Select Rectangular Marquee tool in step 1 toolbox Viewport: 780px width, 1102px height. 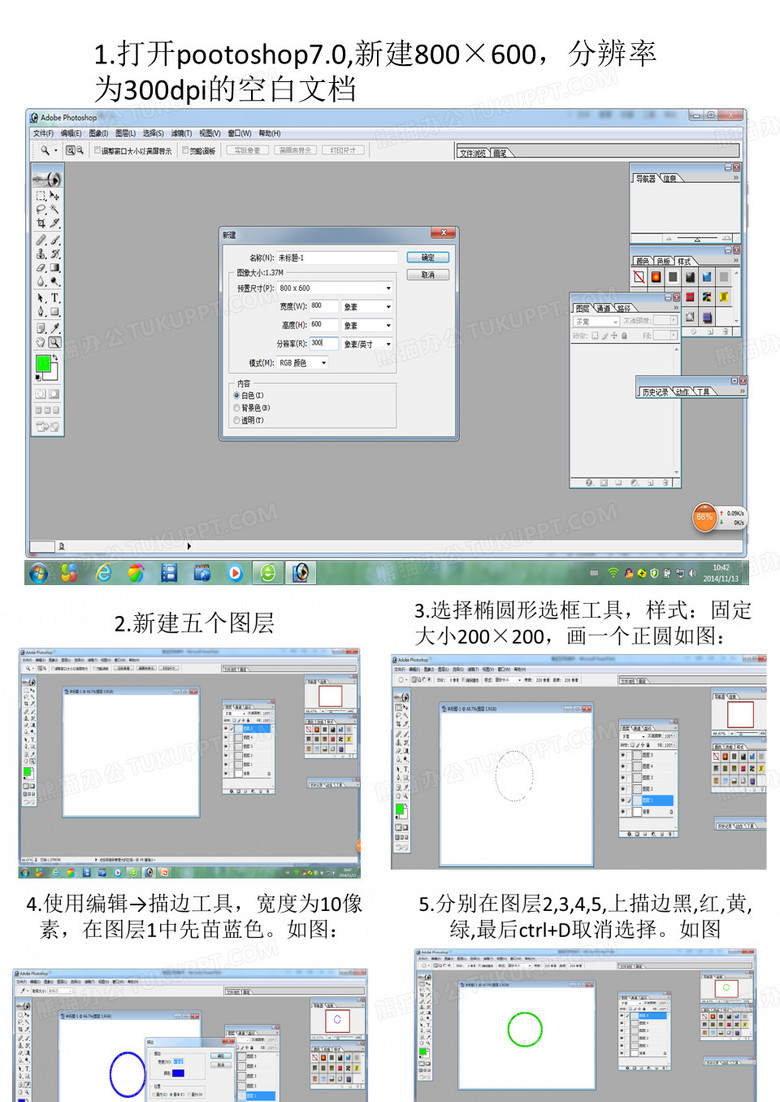pyautogui.click(x=41, y=195)
